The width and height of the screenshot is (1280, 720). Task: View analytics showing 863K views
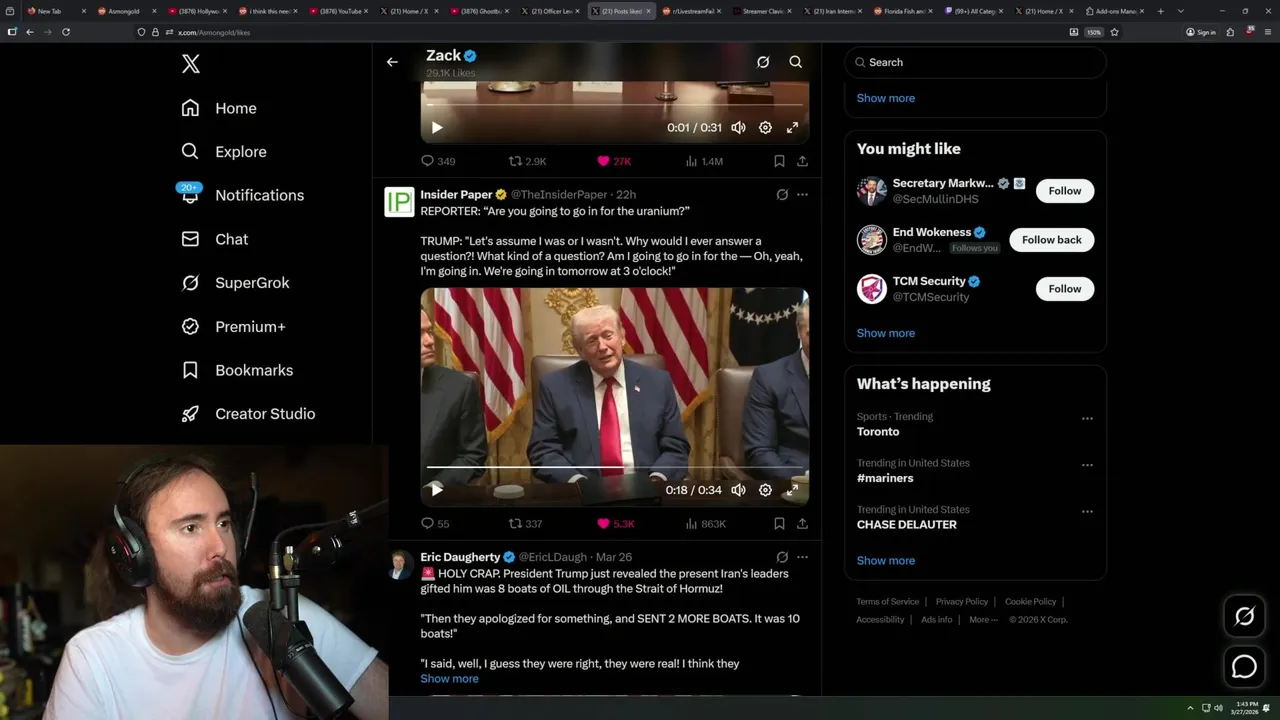[705, 523]
